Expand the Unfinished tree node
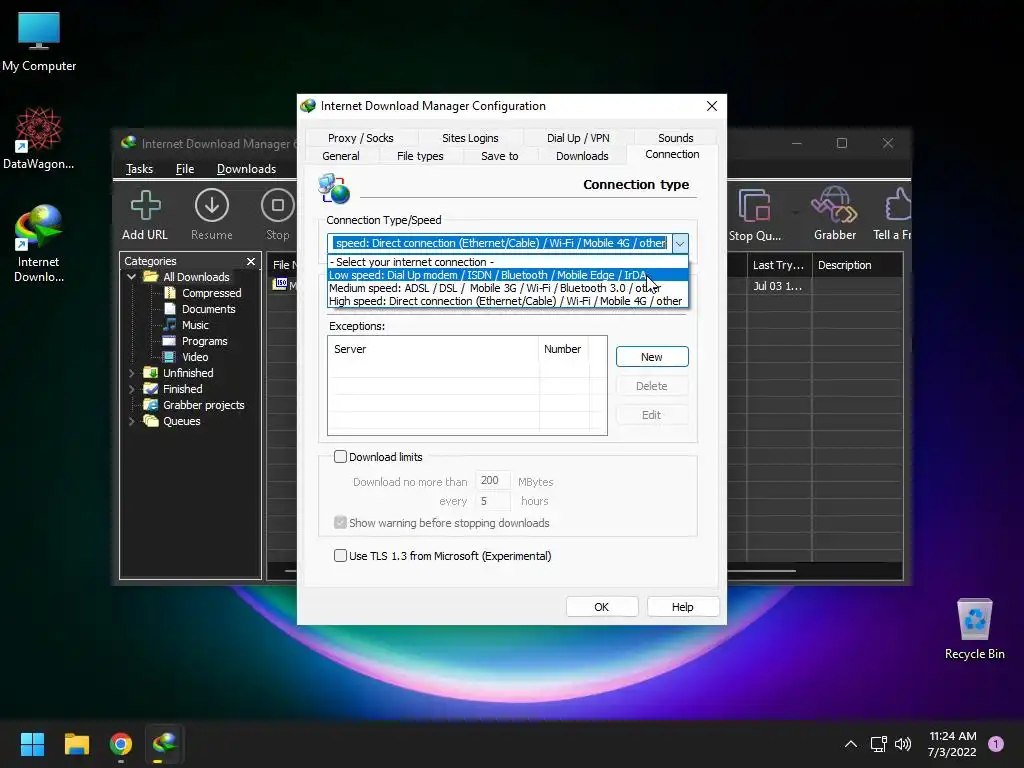Screen dimensions: 1024x768 pyautogui.click(x=131, y=373)
